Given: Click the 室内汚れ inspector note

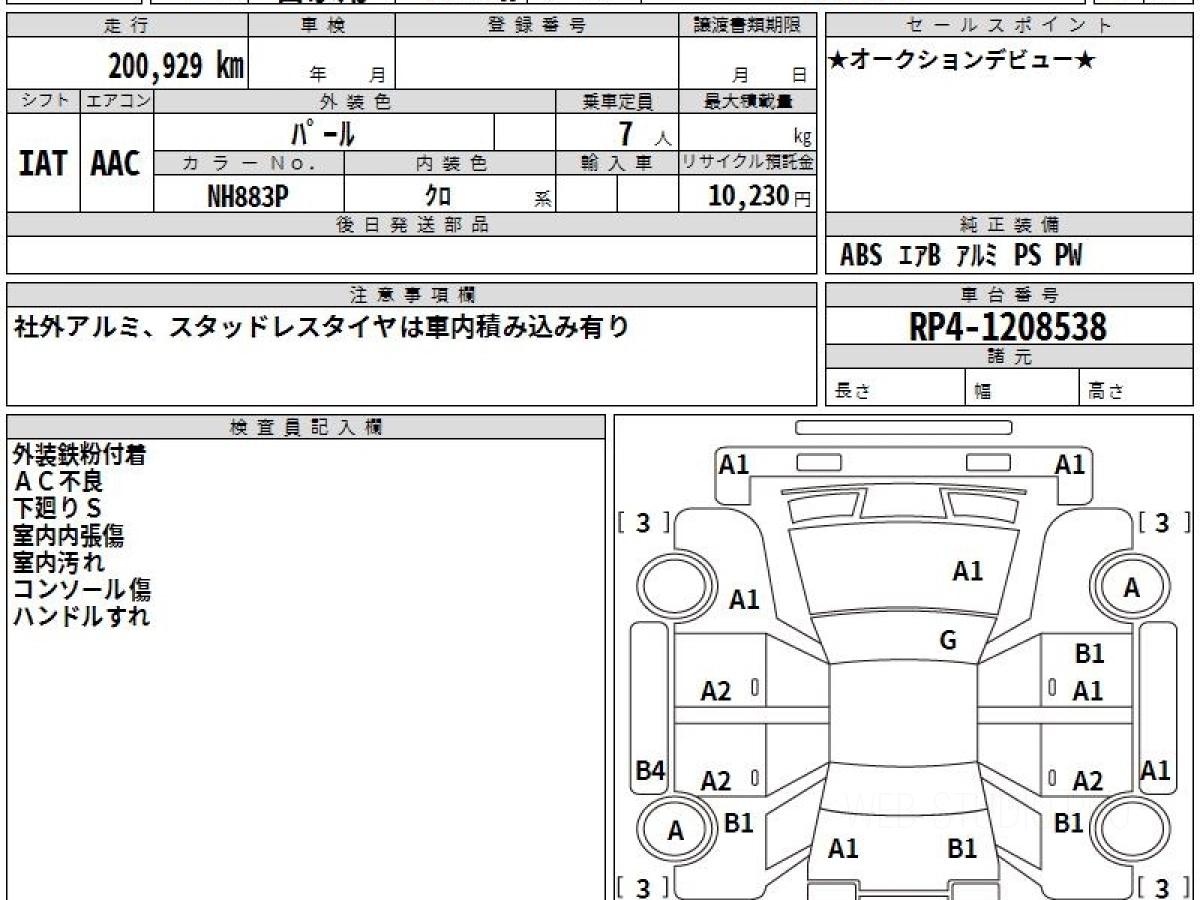Looking at the screenshot, I should pos(57,563).
